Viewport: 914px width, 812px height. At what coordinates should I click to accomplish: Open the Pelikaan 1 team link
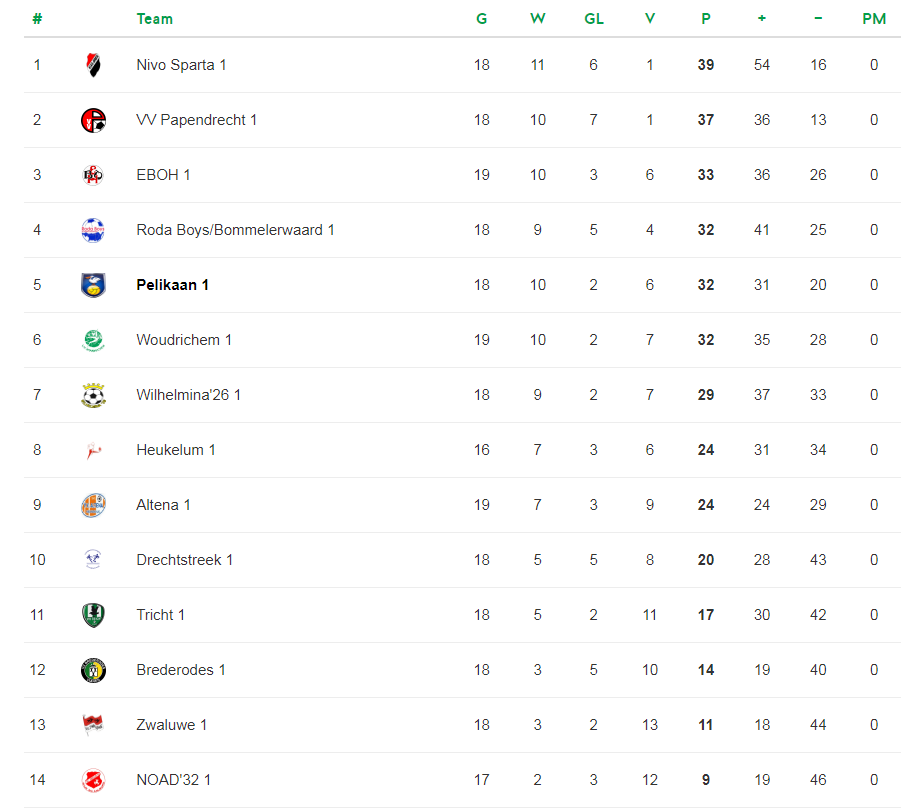[173, 285]
